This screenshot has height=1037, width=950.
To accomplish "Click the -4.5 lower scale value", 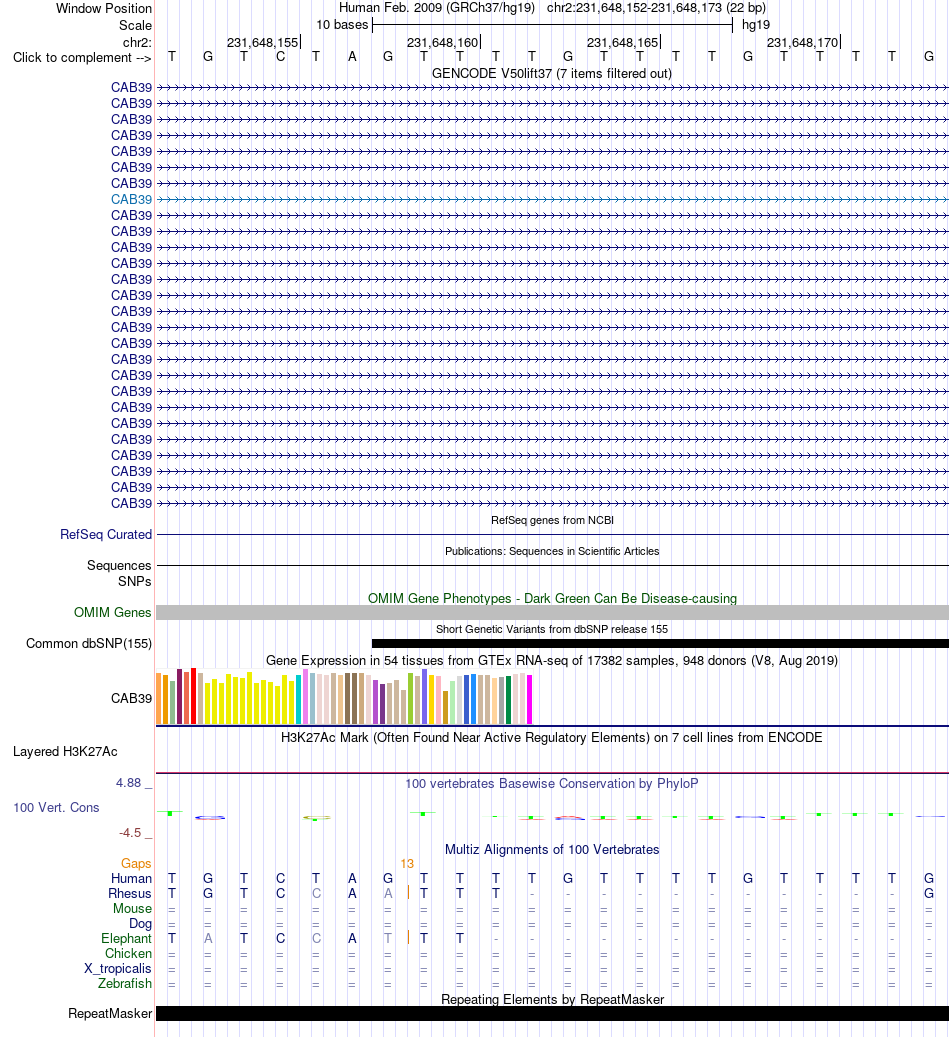I will coord(130,833).
